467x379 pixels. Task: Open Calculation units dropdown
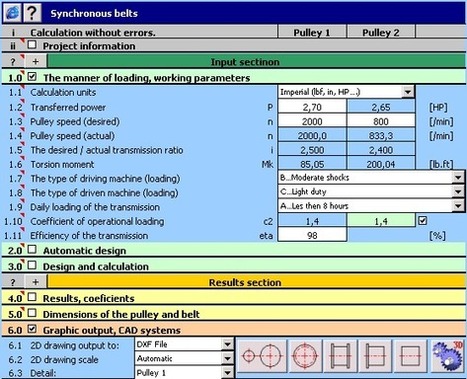(x=408, y=92)
